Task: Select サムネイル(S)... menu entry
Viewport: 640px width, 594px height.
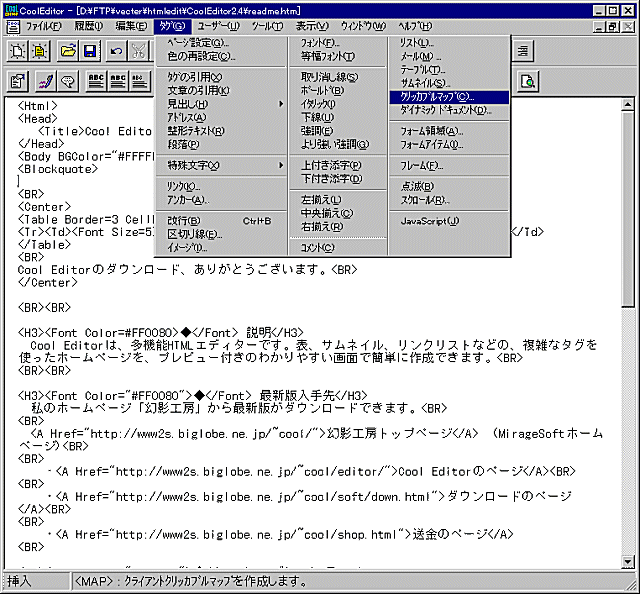Action: click(449, 83)
